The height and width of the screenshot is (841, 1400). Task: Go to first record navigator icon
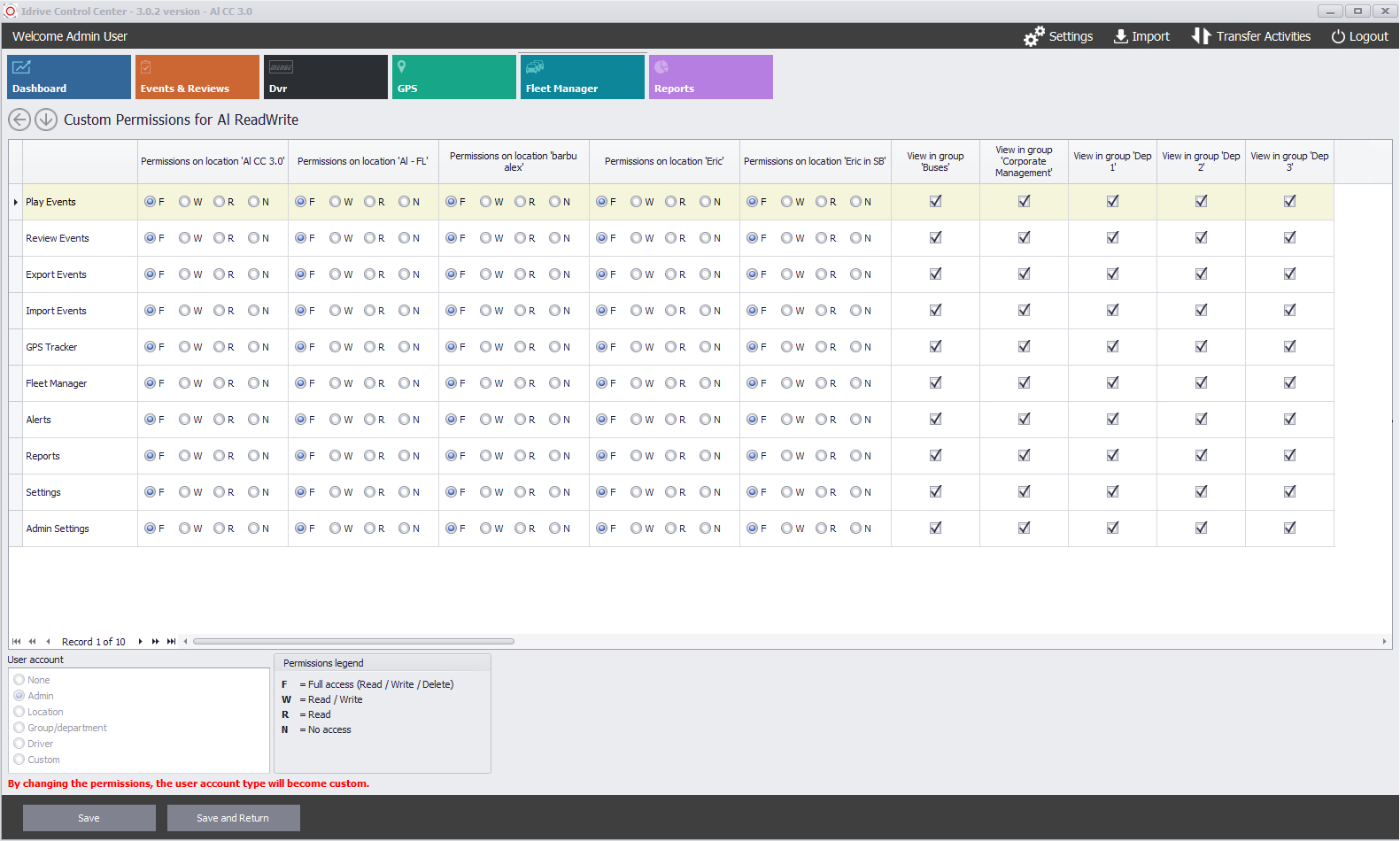[x=16, y=642]
